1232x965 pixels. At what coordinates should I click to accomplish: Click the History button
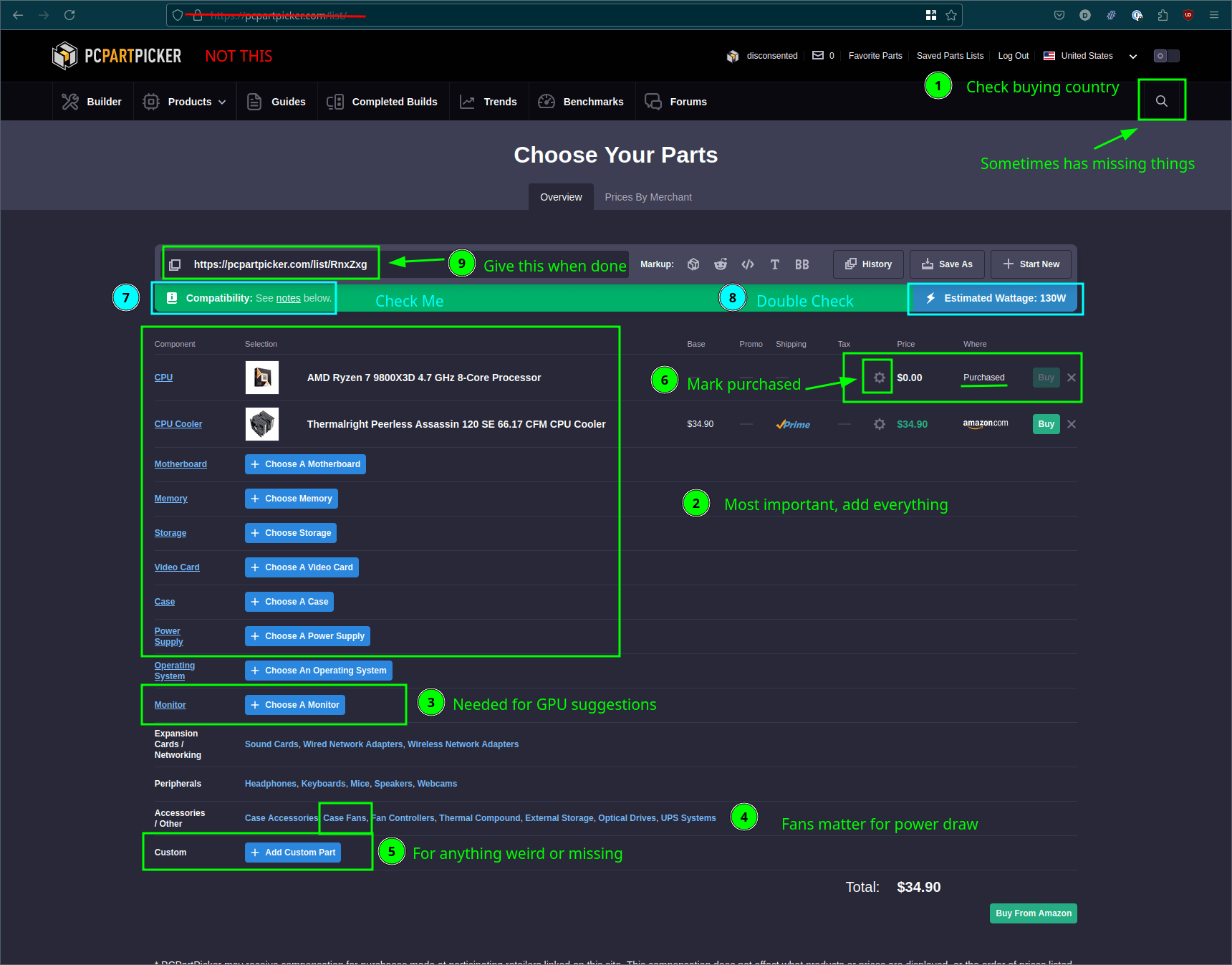(x=868, y=264)
